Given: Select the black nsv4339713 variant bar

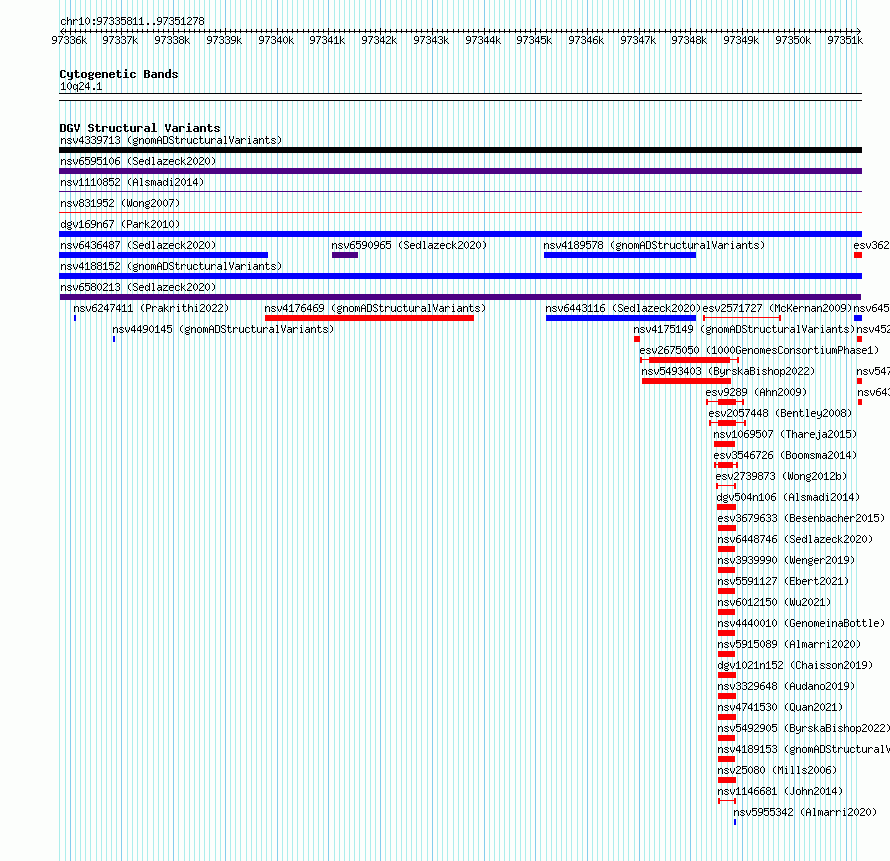Looking at the screenshot, I should point(460,150).
